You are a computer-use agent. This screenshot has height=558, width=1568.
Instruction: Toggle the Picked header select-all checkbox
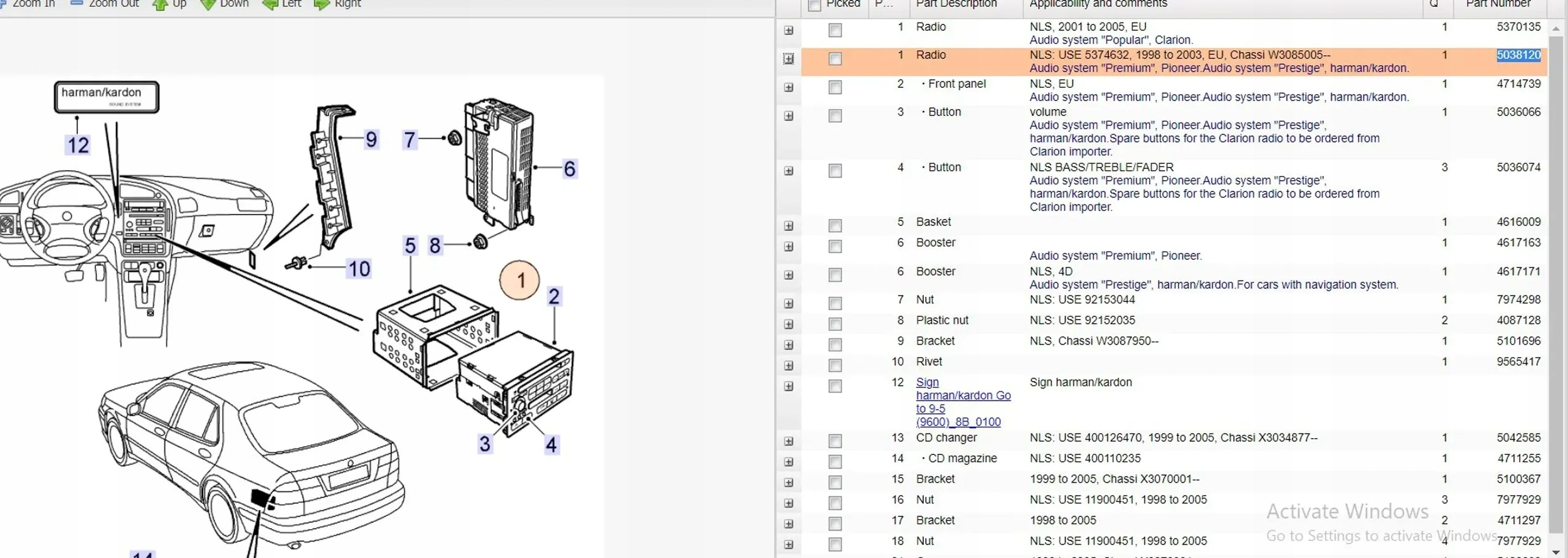pyautogui.click(x=814, y=6)
